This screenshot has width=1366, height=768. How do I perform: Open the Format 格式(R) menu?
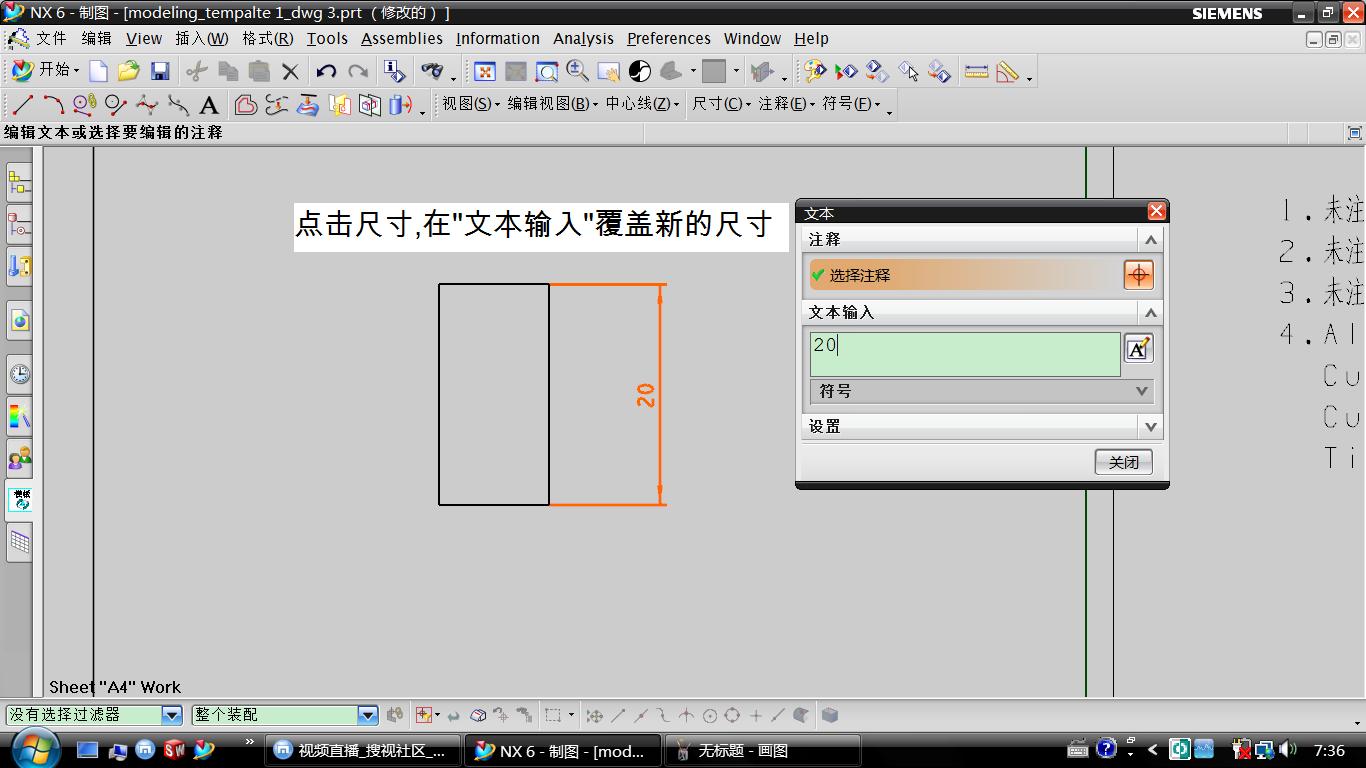pos(268,38)
